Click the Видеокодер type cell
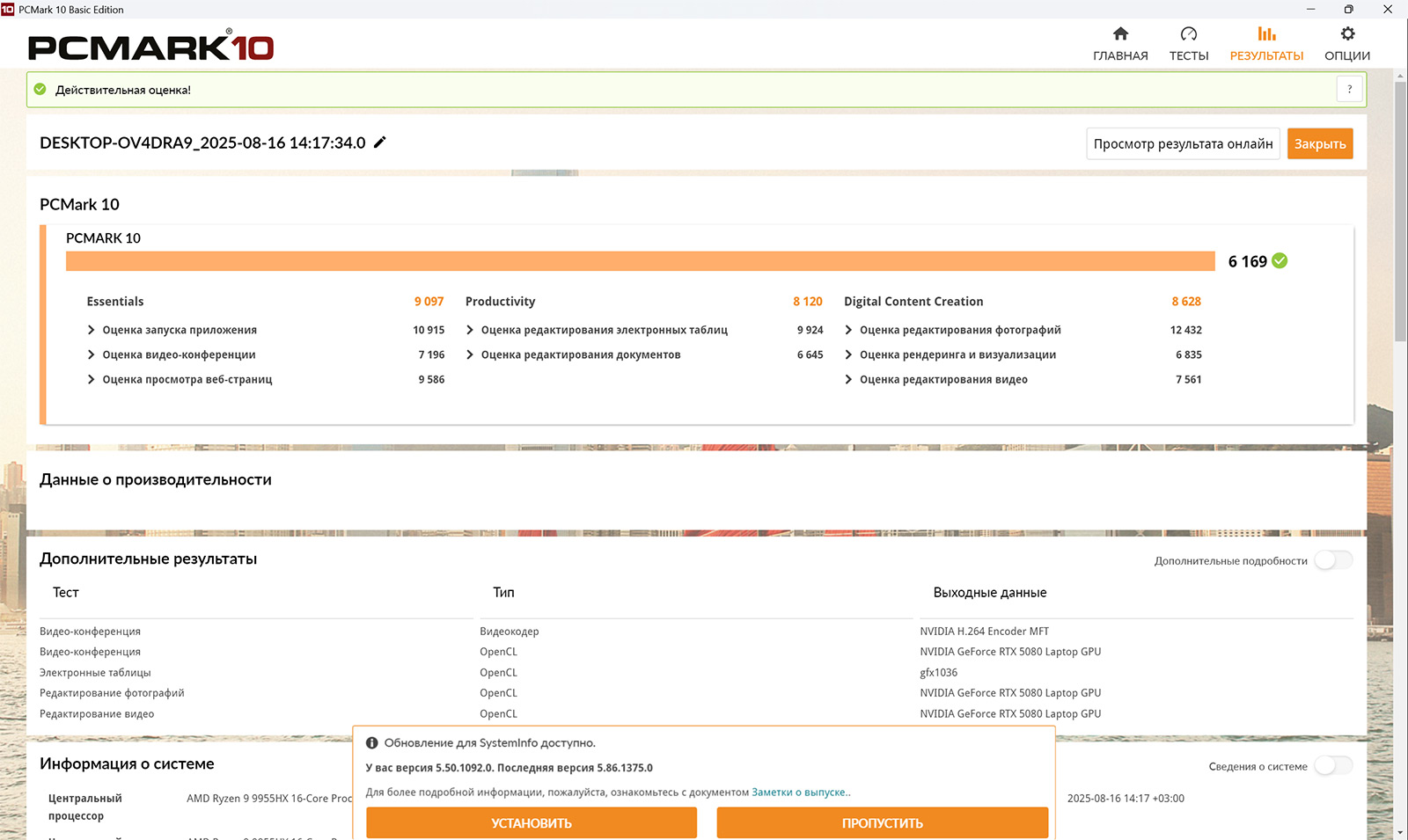Viewport: 1408px width, 840px height. [x=510, y=632]
